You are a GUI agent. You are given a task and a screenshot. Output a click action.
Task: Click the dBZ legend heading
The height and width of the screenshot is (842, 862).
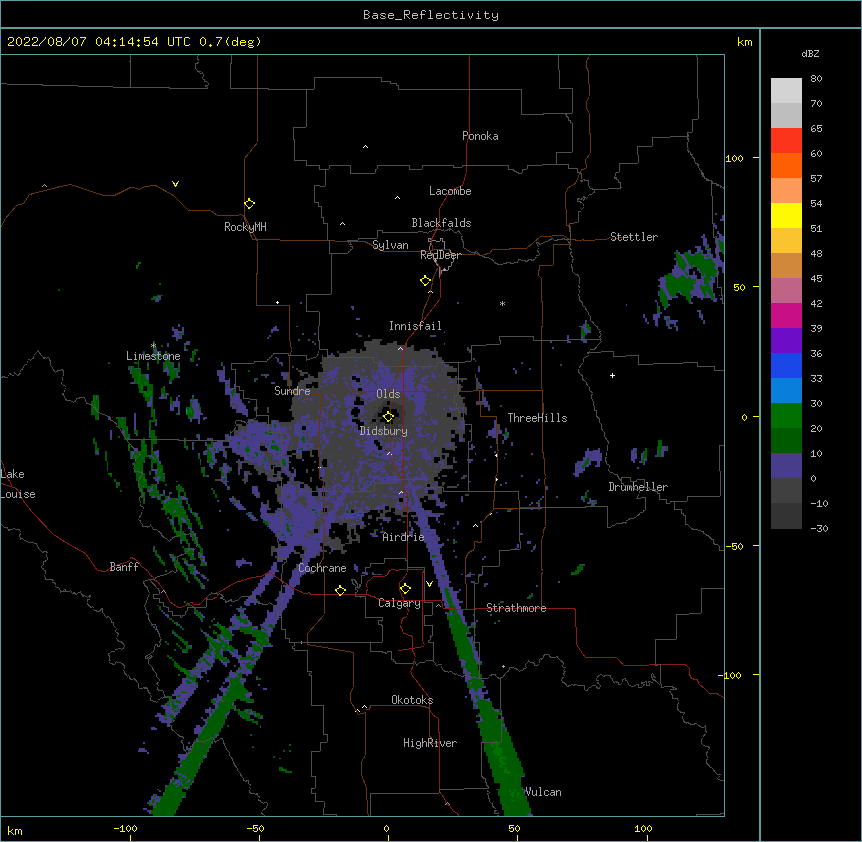(810, 53)
